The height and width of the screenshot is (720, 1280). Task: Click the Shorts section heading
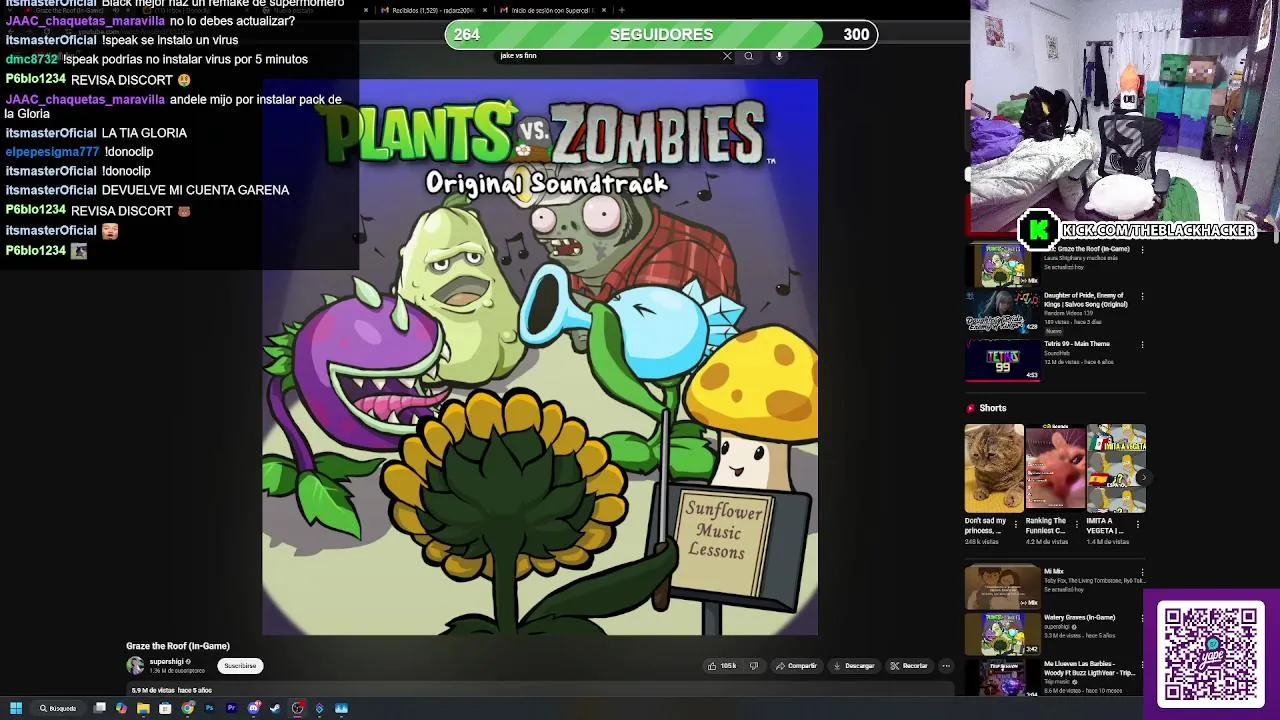(x=993, y=408)
